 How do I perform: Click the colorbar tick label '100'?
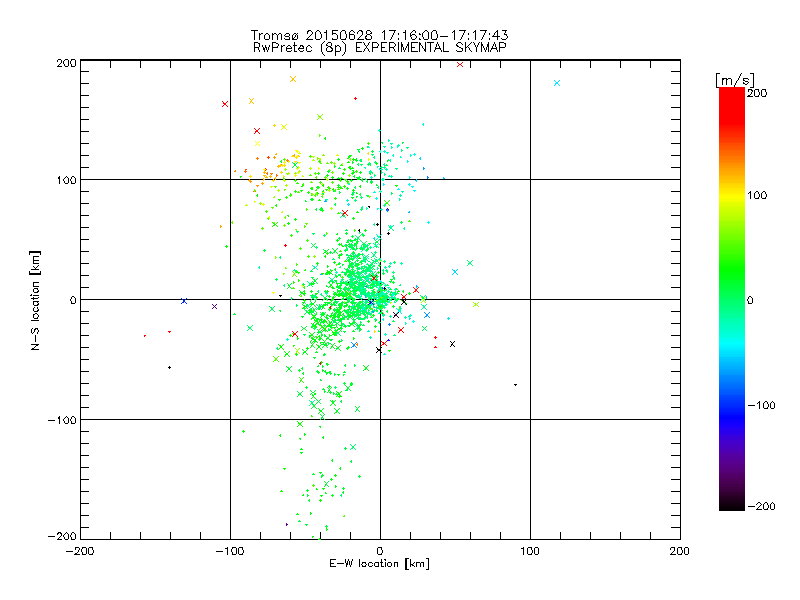pos(757,195)
